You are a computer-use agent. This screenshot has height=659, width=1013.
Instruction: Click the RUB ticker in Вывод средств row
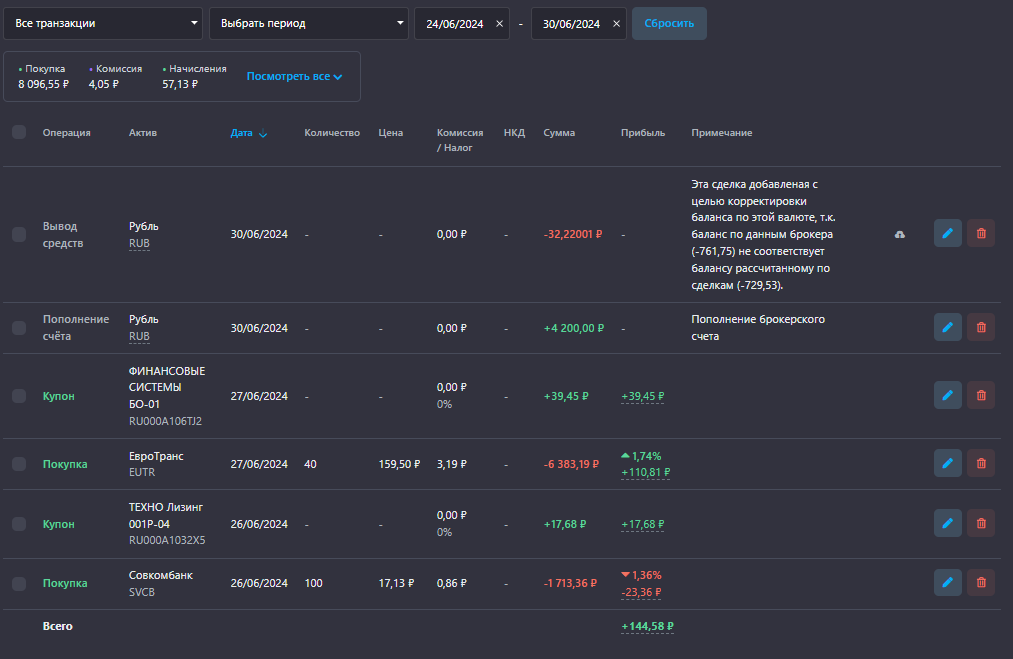tap(139, 243)
